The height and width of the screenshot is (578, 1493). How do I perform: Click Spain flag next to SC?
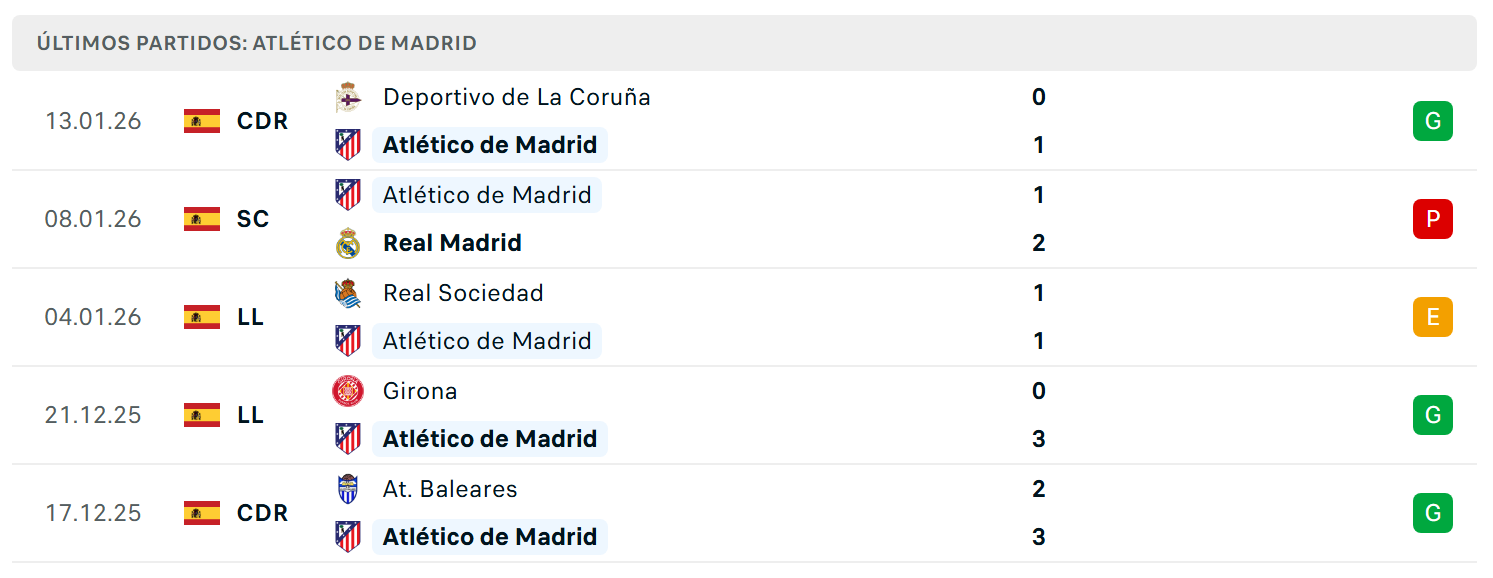tap(202, 219)
